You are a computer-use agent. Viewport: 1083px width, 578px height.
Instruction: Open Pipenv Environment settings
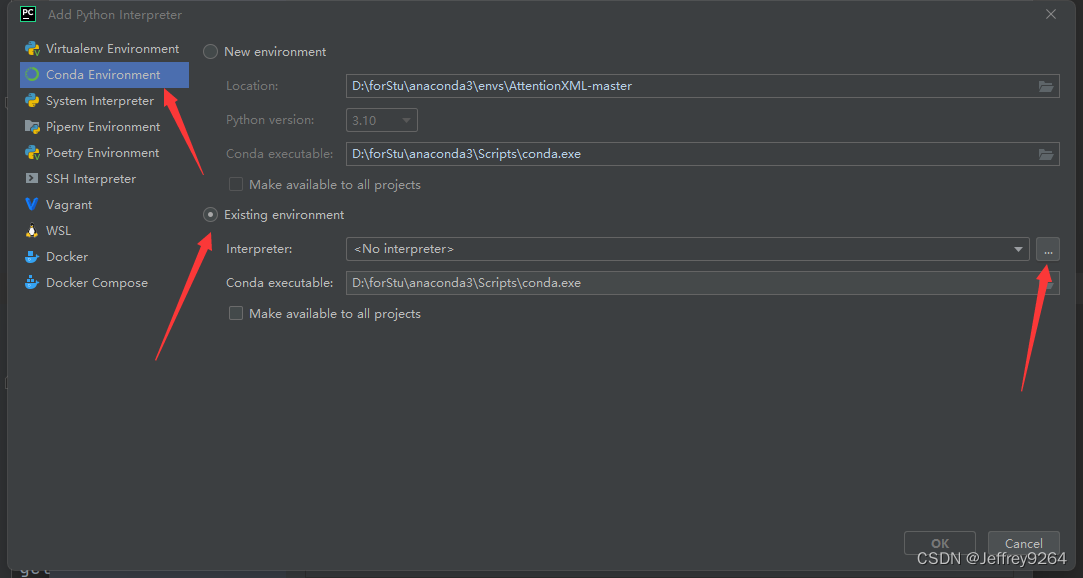[104, 127]
